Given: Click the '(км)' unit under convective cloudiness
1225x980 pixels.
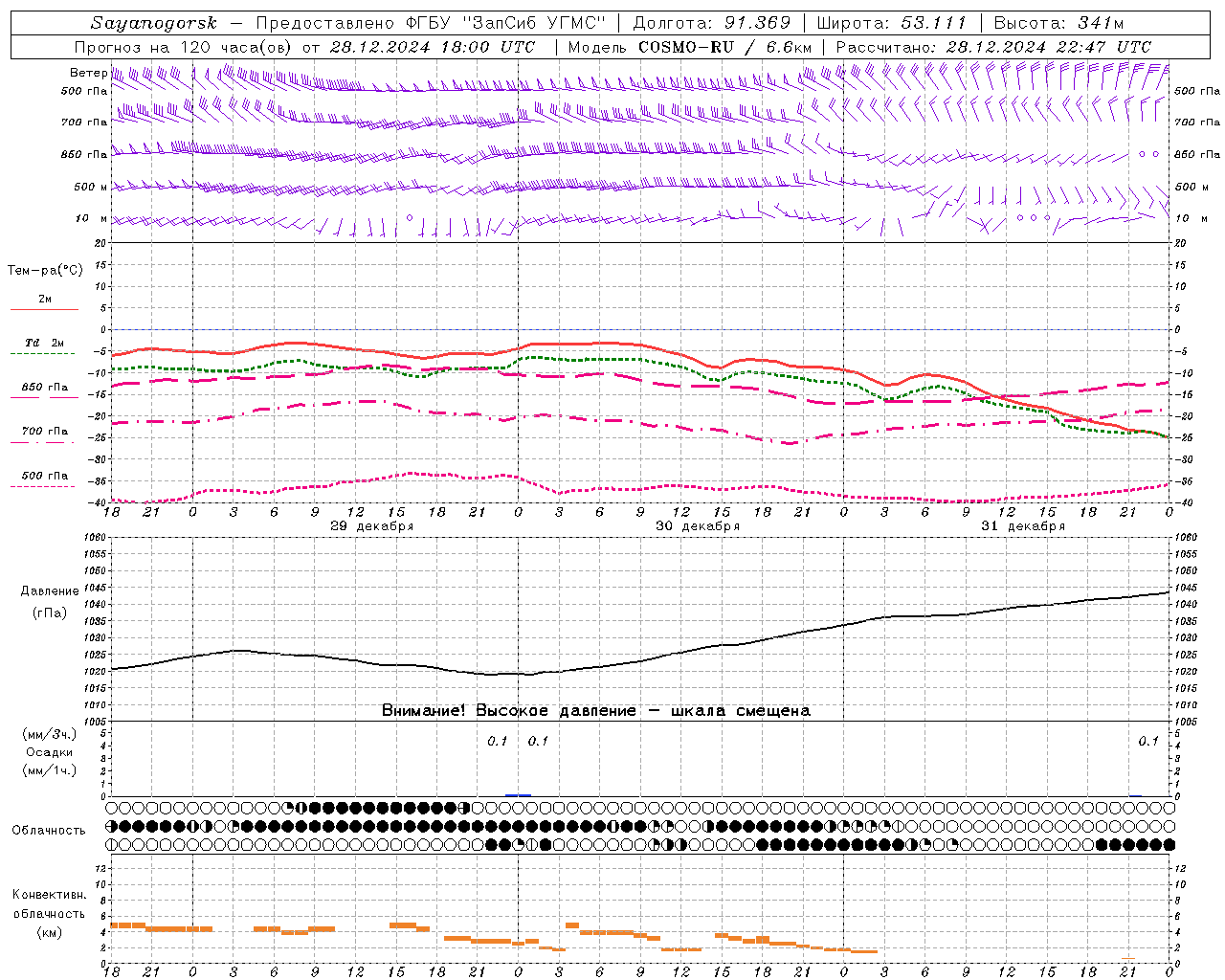Looking at the screenshot, I should point(49,932).
